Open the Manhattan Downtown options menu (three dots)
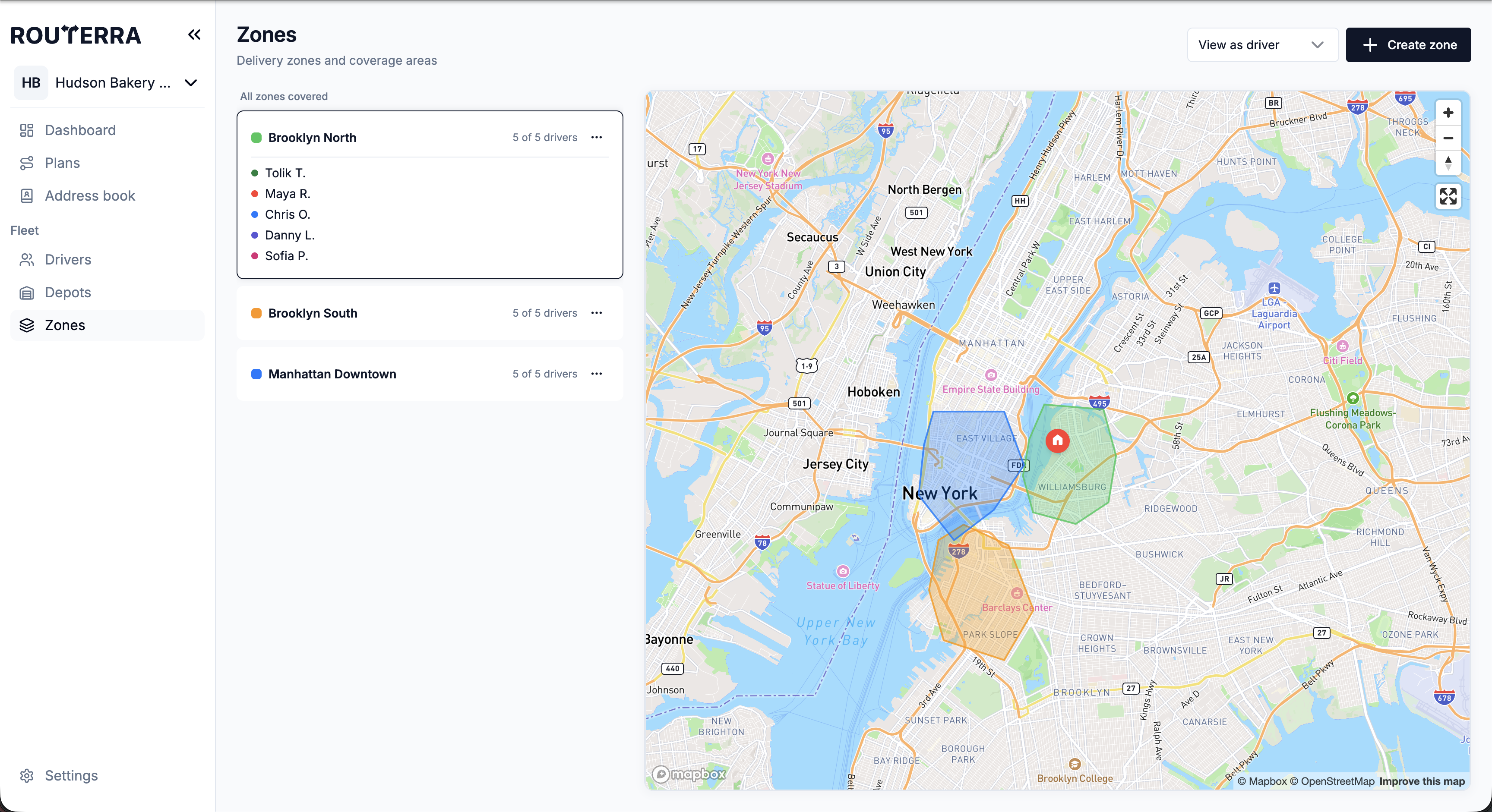The image size is (1492, 812). click(597, 374)
